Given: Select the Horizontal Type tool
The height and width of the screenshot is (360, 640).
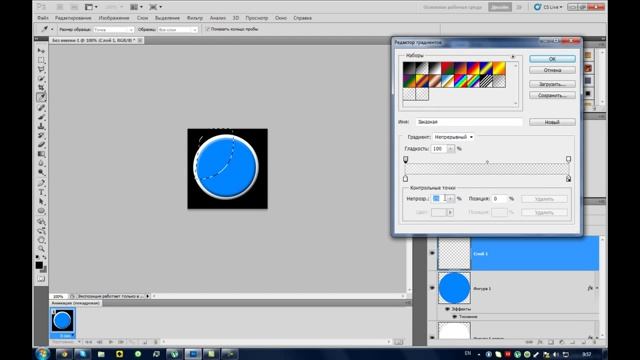Looking at the screenshot, I should tap(41, 192).
